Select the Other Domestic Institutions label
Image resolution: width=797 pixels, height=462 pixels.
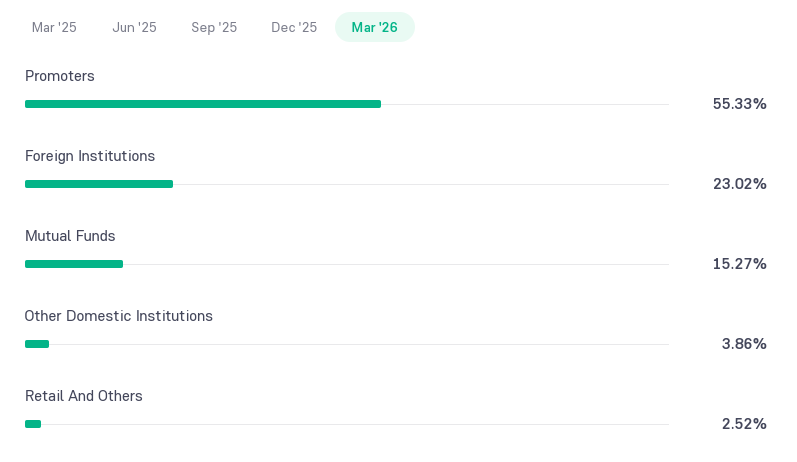coord(118,316)
